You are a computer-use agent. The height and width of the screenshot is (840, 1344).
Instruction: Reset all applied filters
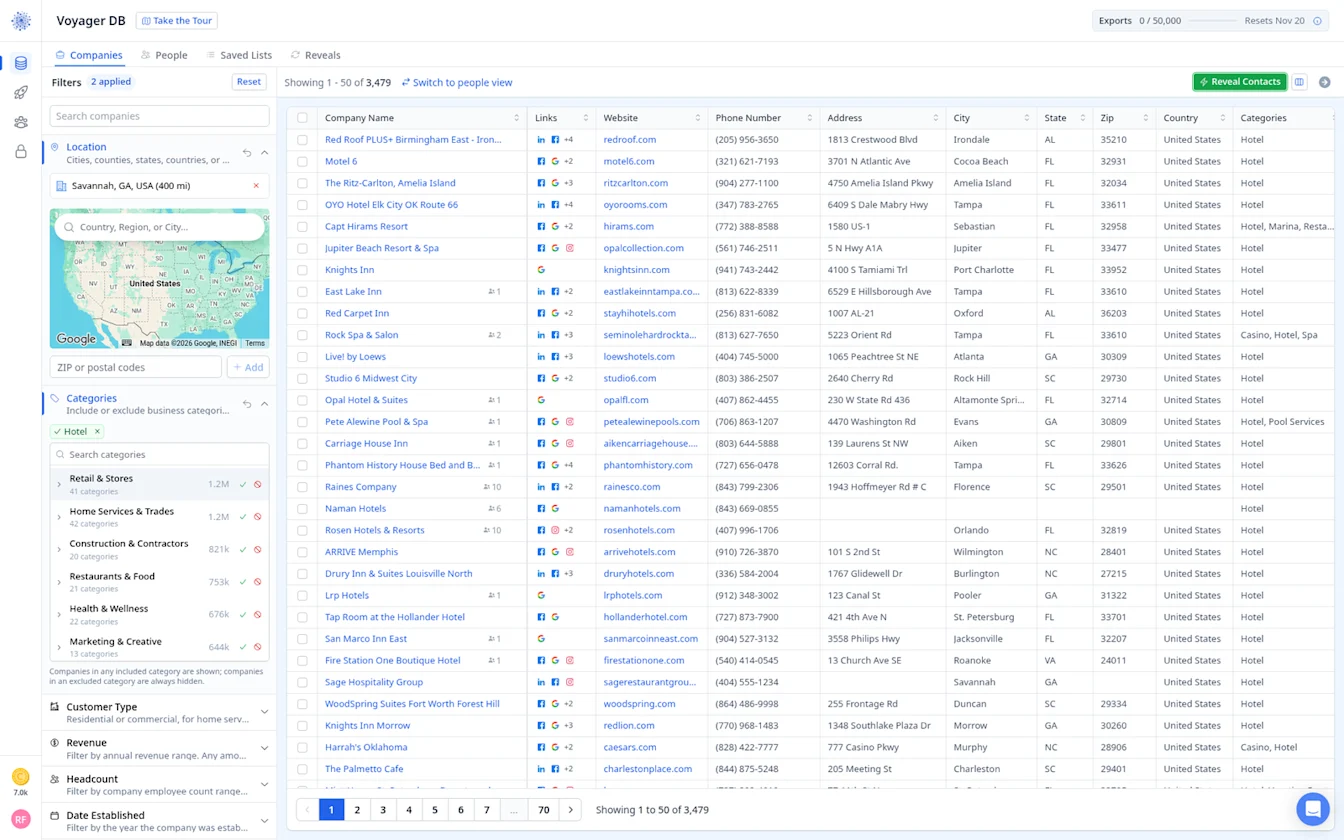(249, 82)
